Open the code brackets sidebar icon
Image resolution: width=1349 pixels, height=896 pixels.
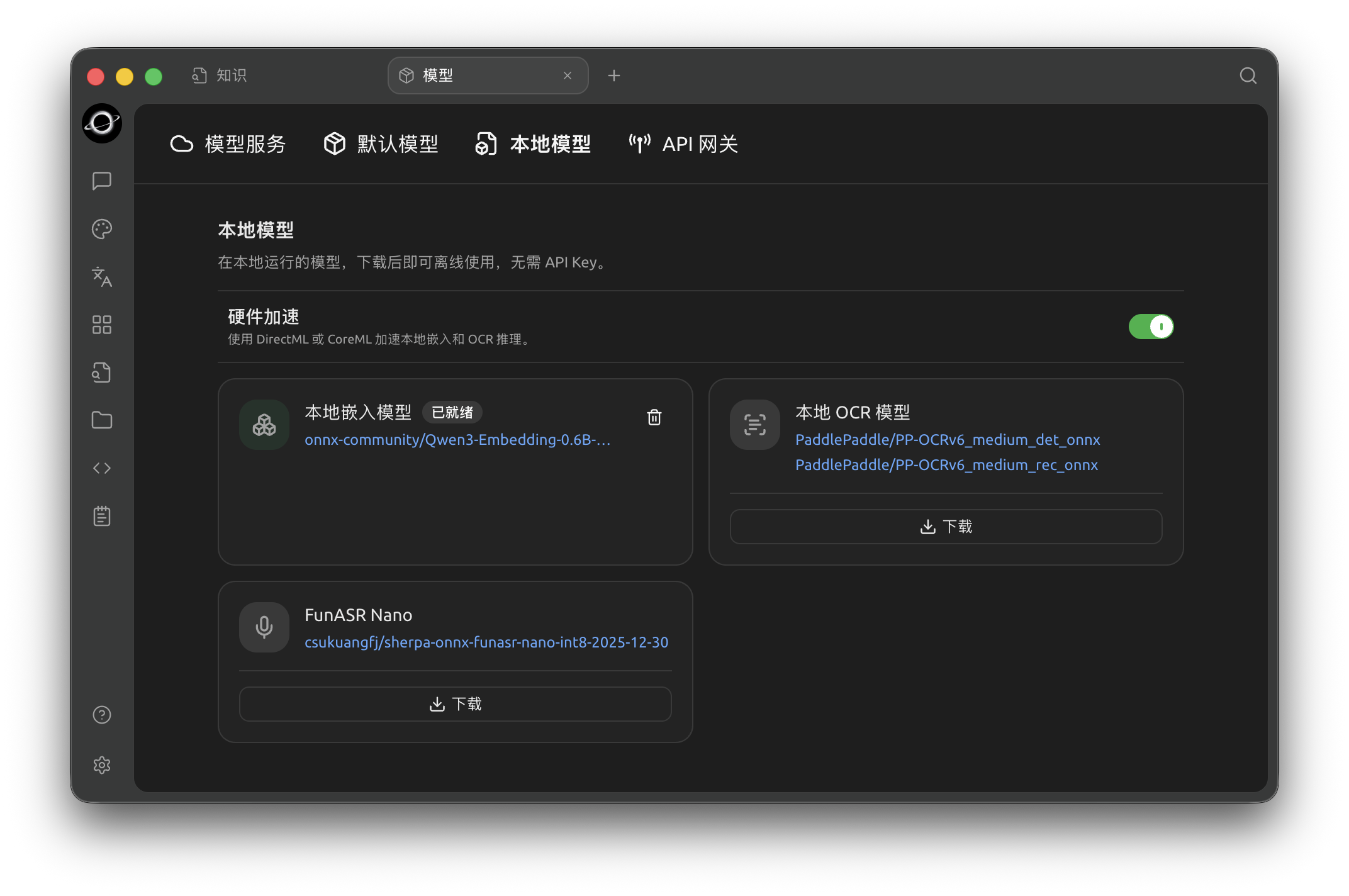tap(102, 468)
